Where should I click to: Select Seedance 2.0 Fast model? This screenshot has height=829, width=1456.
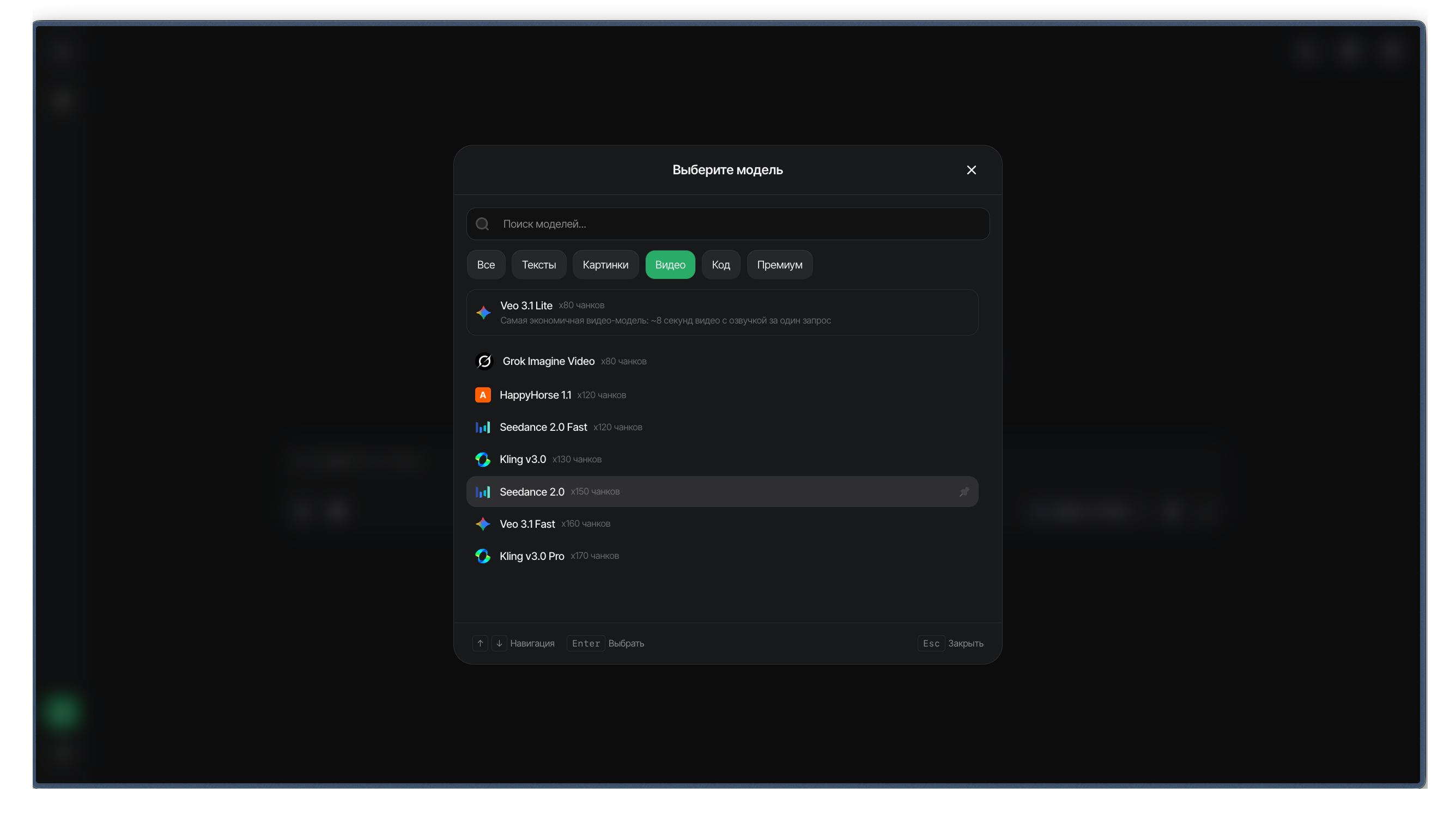722,427
